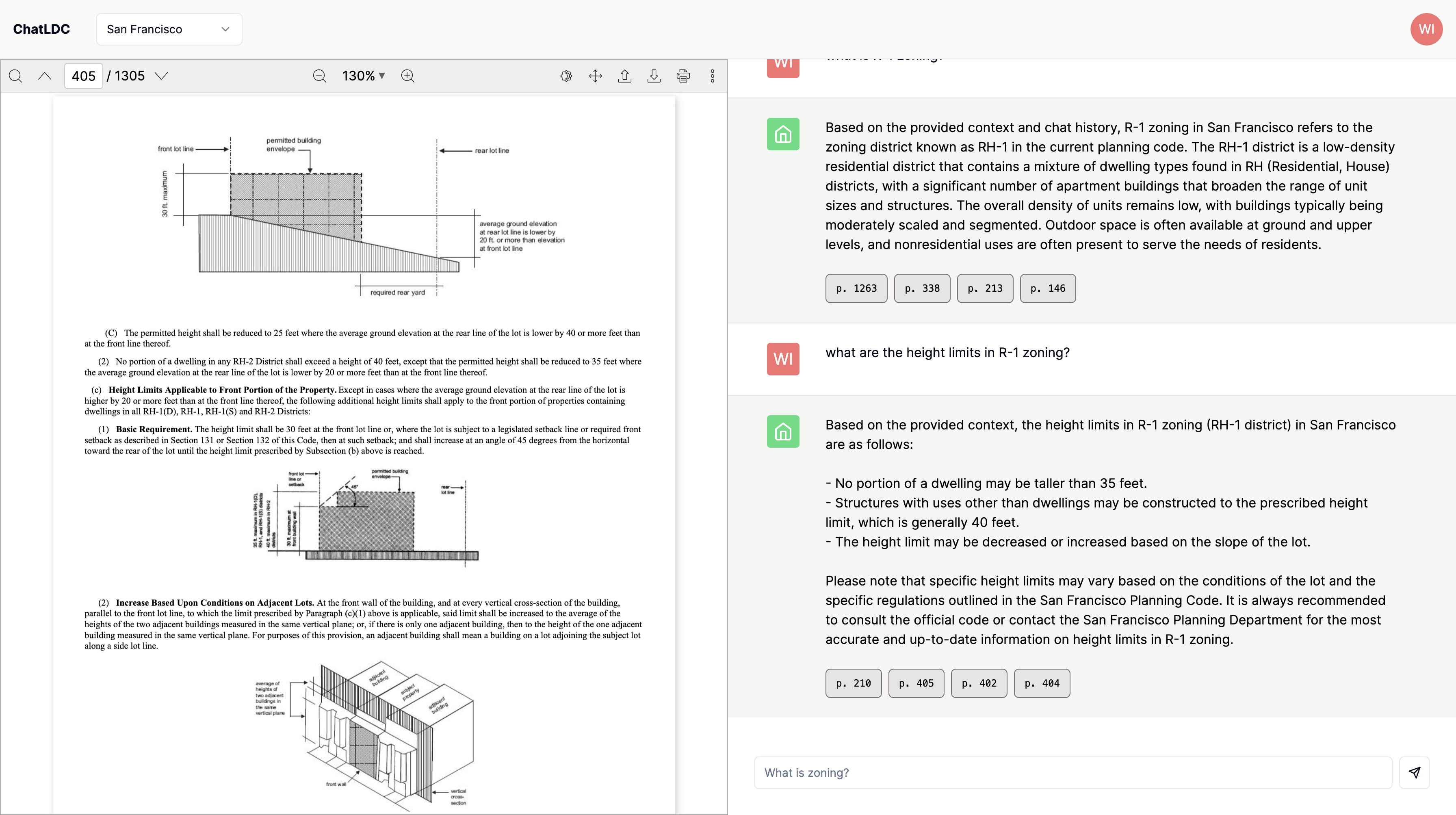Go to previous page arrow
Viewport: 1456px width, 815px height.
tap(45, 76)
